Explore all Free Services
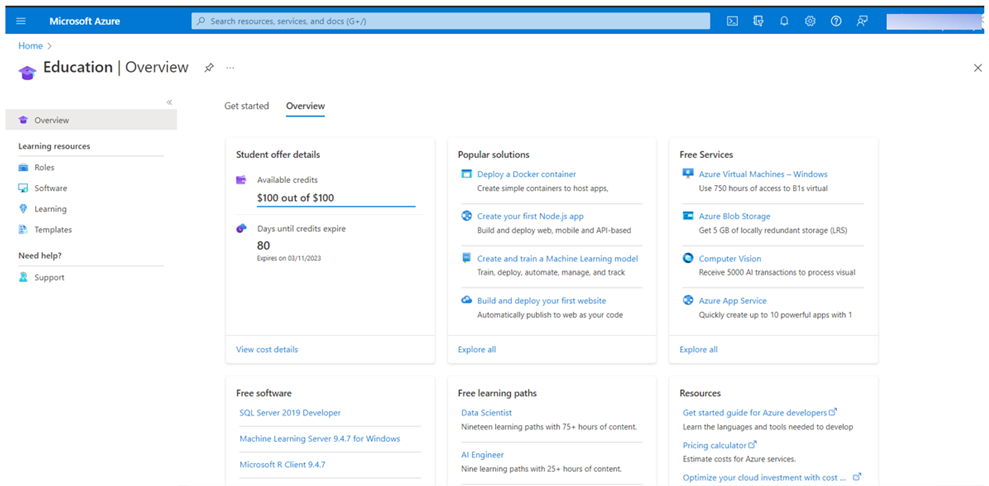Image resolution: width=989 pixels, height=486 pixels. point(698,349)
